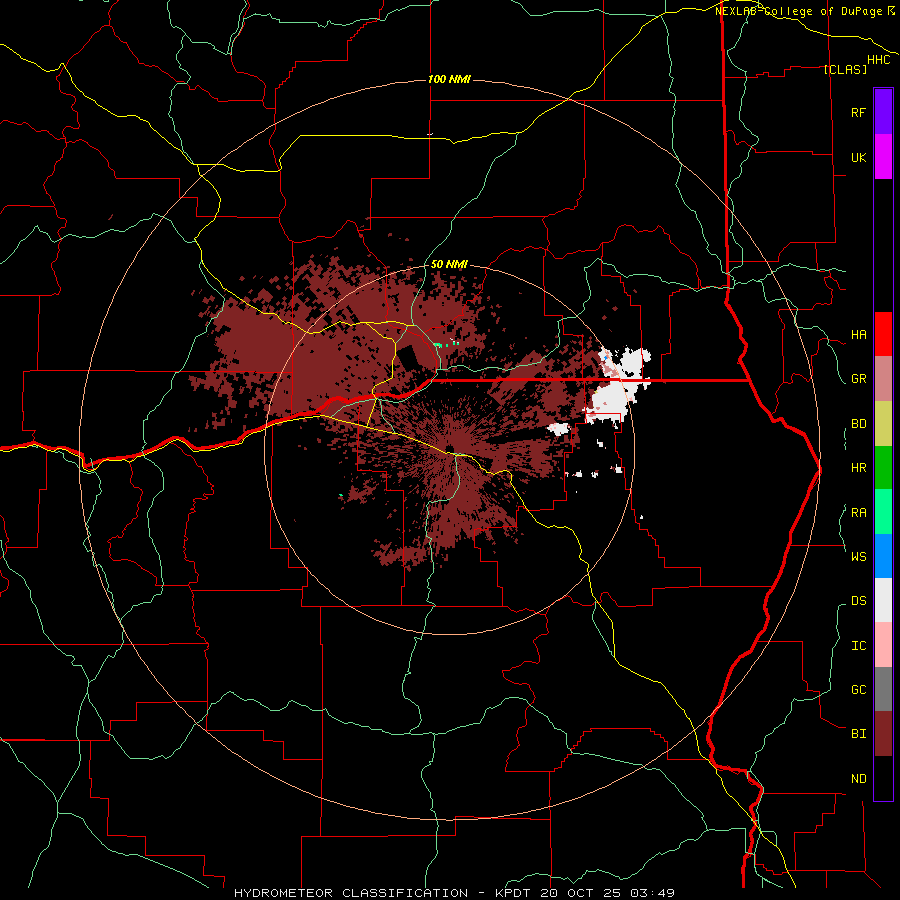The width and height of the screenshot is (900, 900).
Task: Click the KPDT station identifier
Action: (x=513, y=893)
